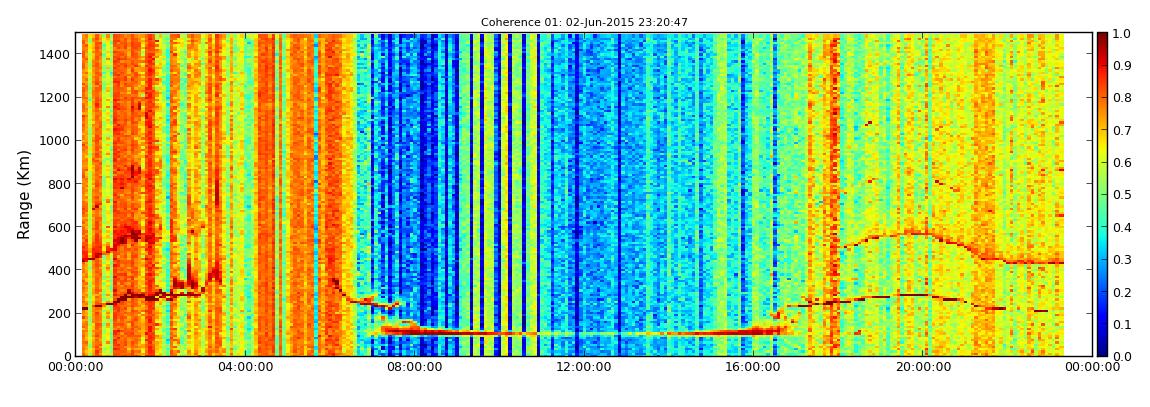The width and height of the screenshot is (1150, 407).
Task: Click the colorbar 0.0 label
Action: click(x=1121, y=356)
